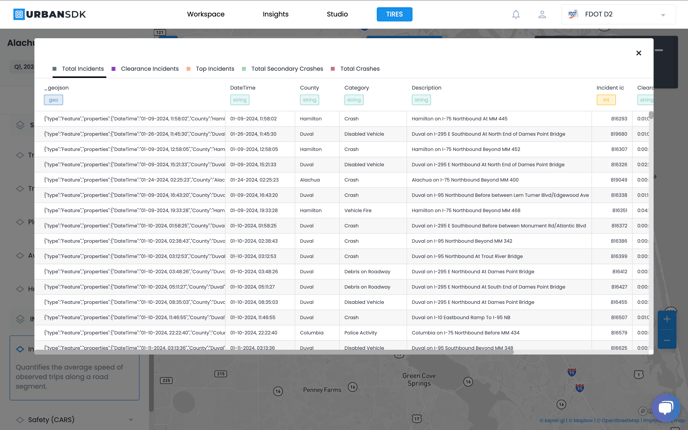Click string badge under Description
688x430 pixels.
(421, 100)
